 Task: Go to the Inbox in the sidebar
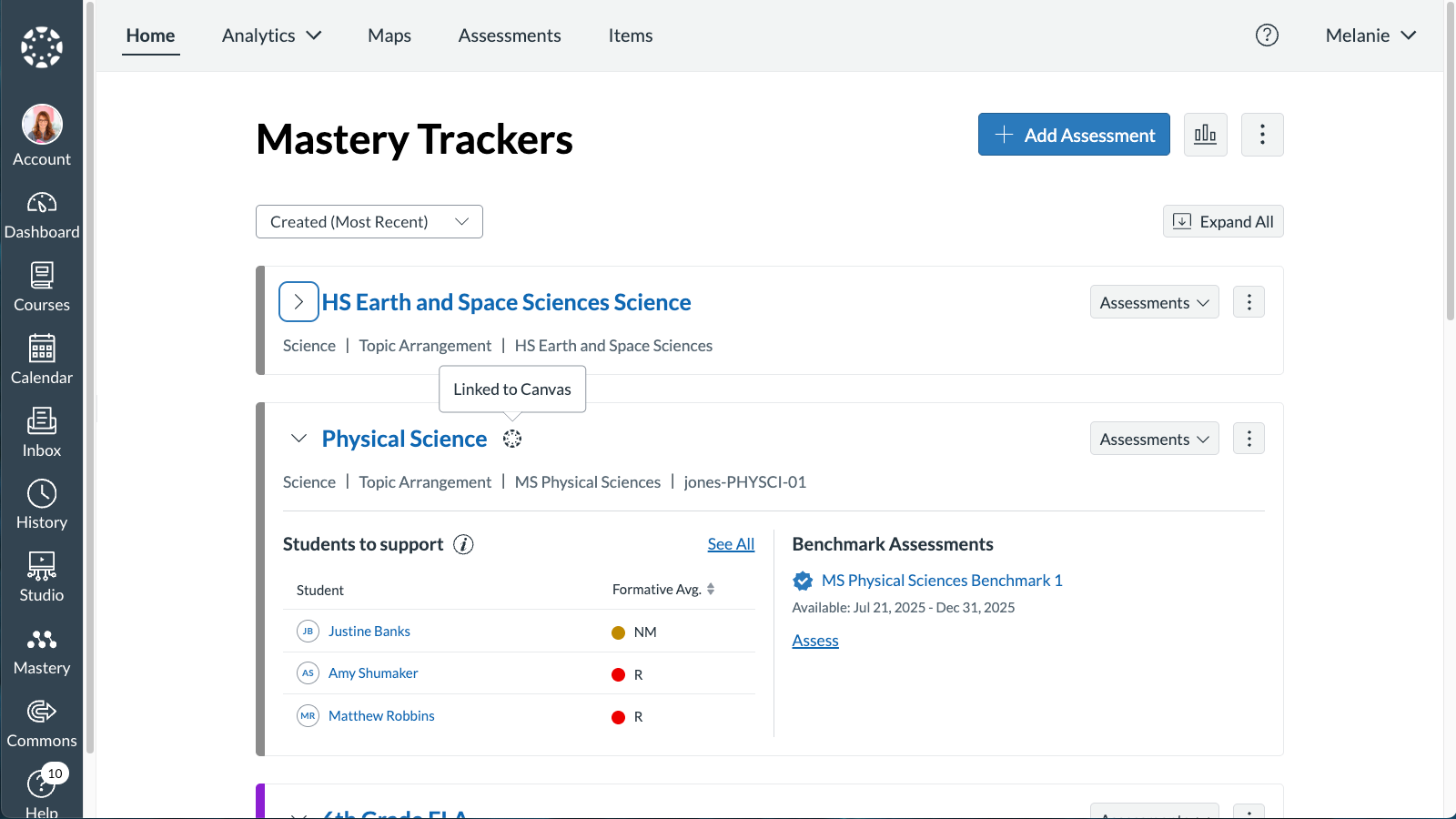[42, 433]
